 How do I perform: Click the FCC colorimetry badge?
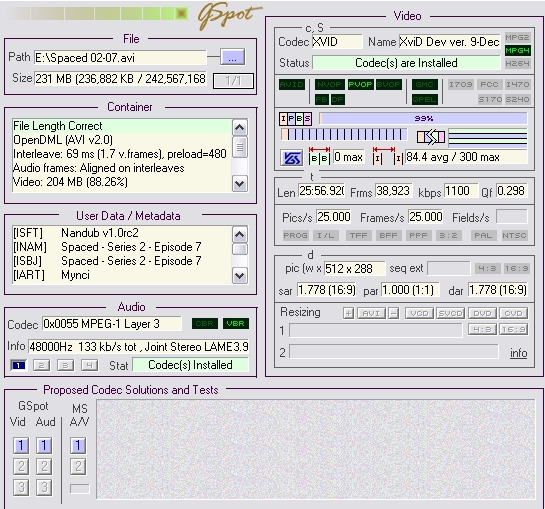(x=489, y=84)
